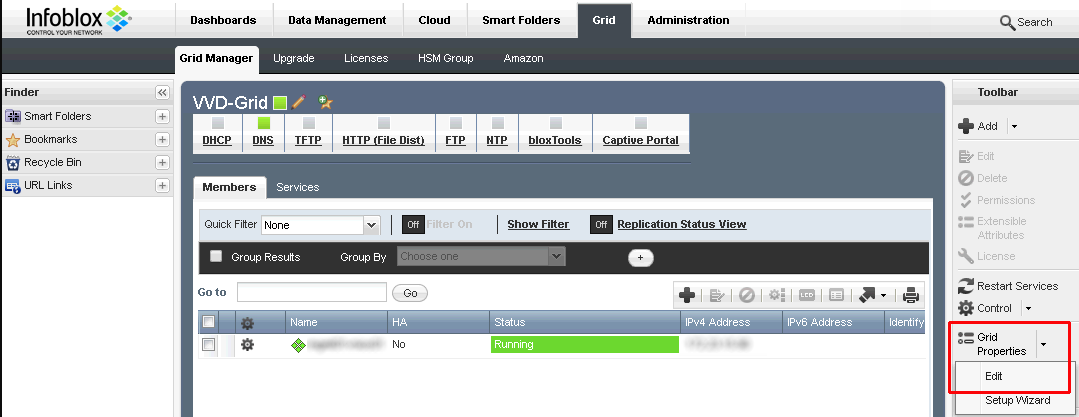Expand the Grid Properties dropdown arrow
The image size is (1079, 417).
(x=1043, y=344)
